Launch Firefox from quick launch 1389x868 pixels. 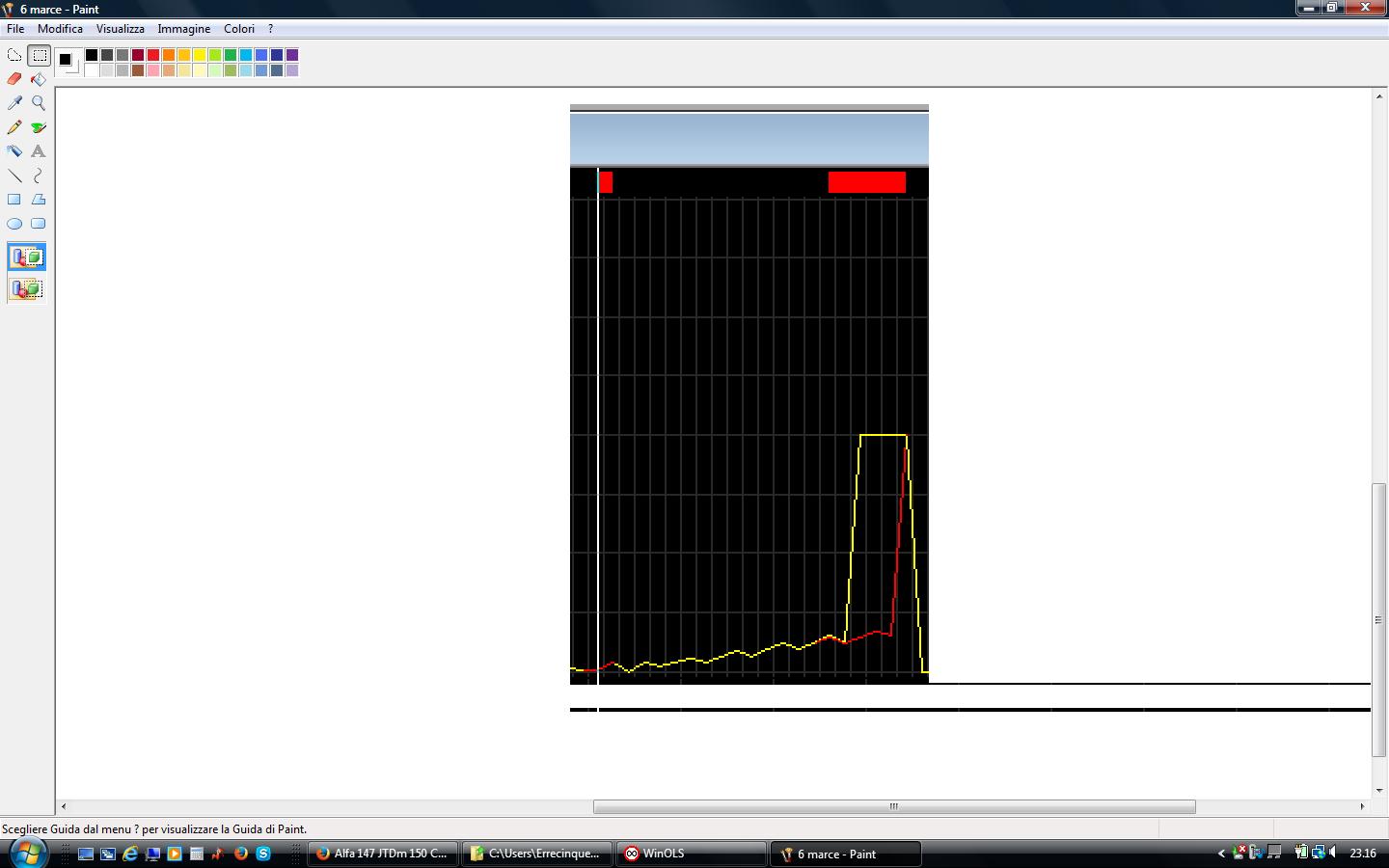241,854
